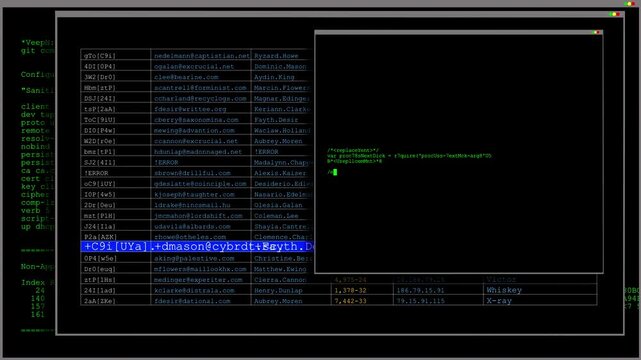The image size is (641, 360).
Task: Click email ldrake@nincsmail.hu
Action: [x=192, y=205]
